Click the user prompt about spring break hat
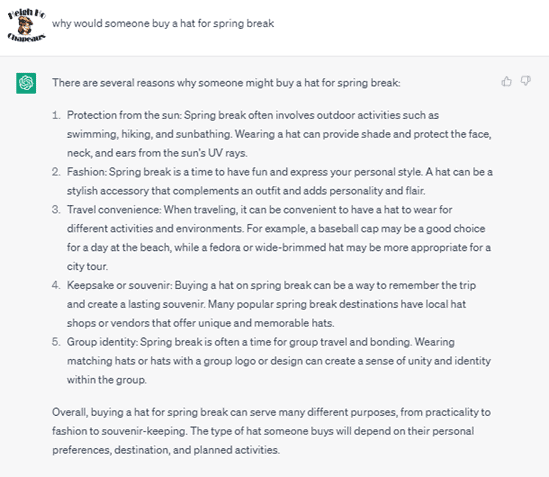The height and width of the screenshot is (477, 549). click(x=163, y=23)
